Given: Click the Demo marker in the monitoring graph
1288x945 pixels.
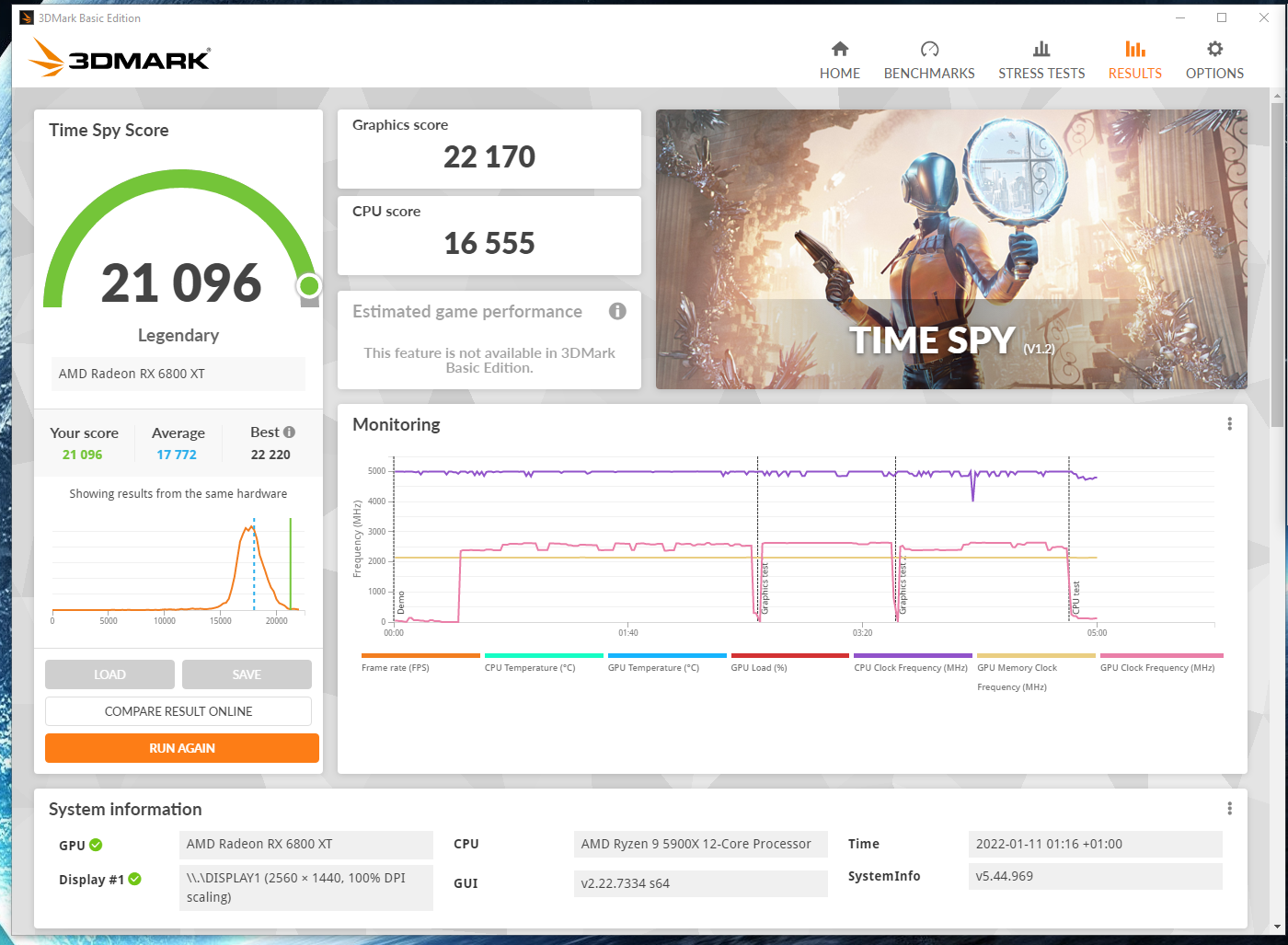Looking at the screenshot, I should point(400,603).
